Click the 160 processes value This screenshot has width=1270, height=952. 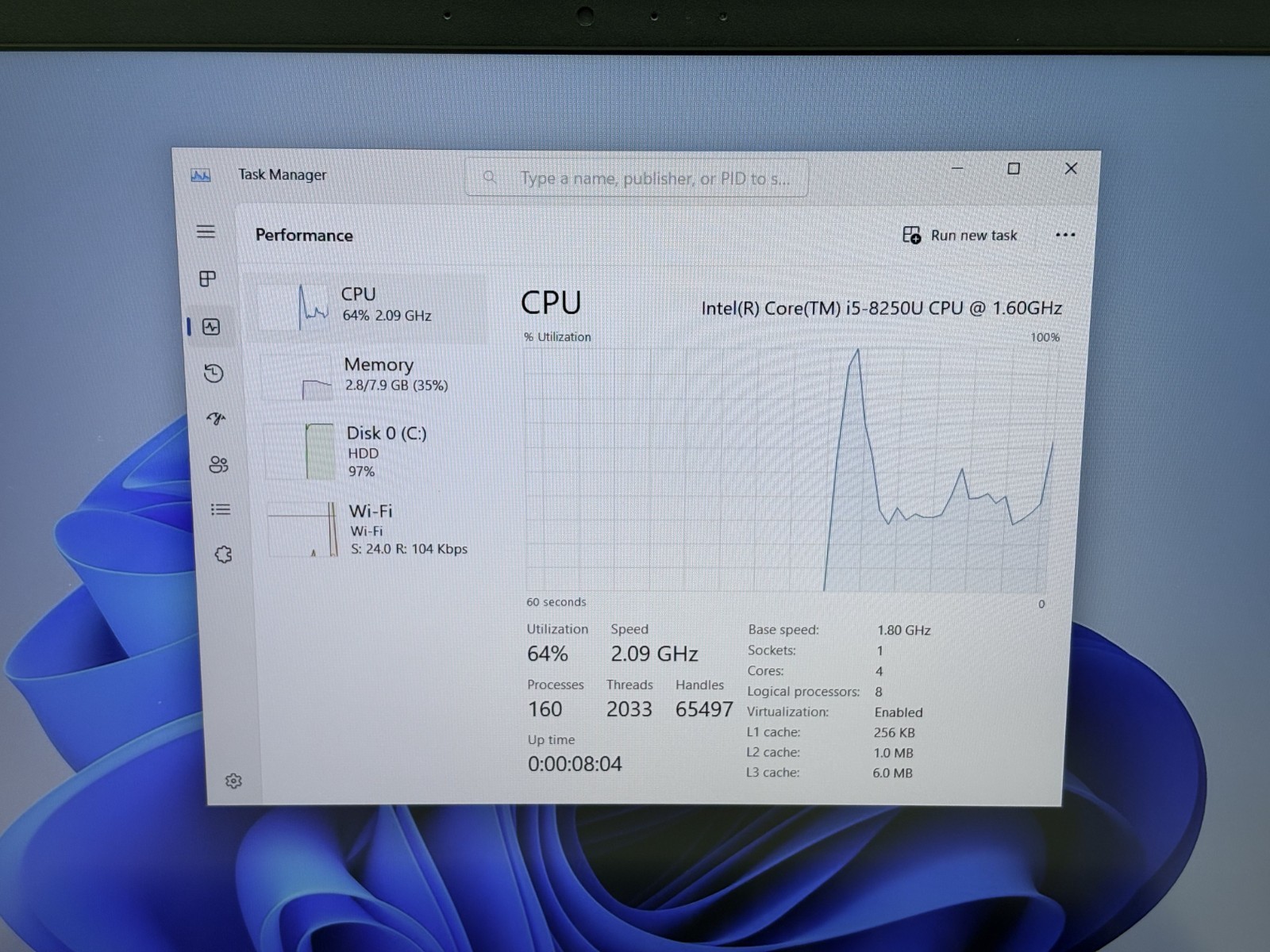pos(545,709)
